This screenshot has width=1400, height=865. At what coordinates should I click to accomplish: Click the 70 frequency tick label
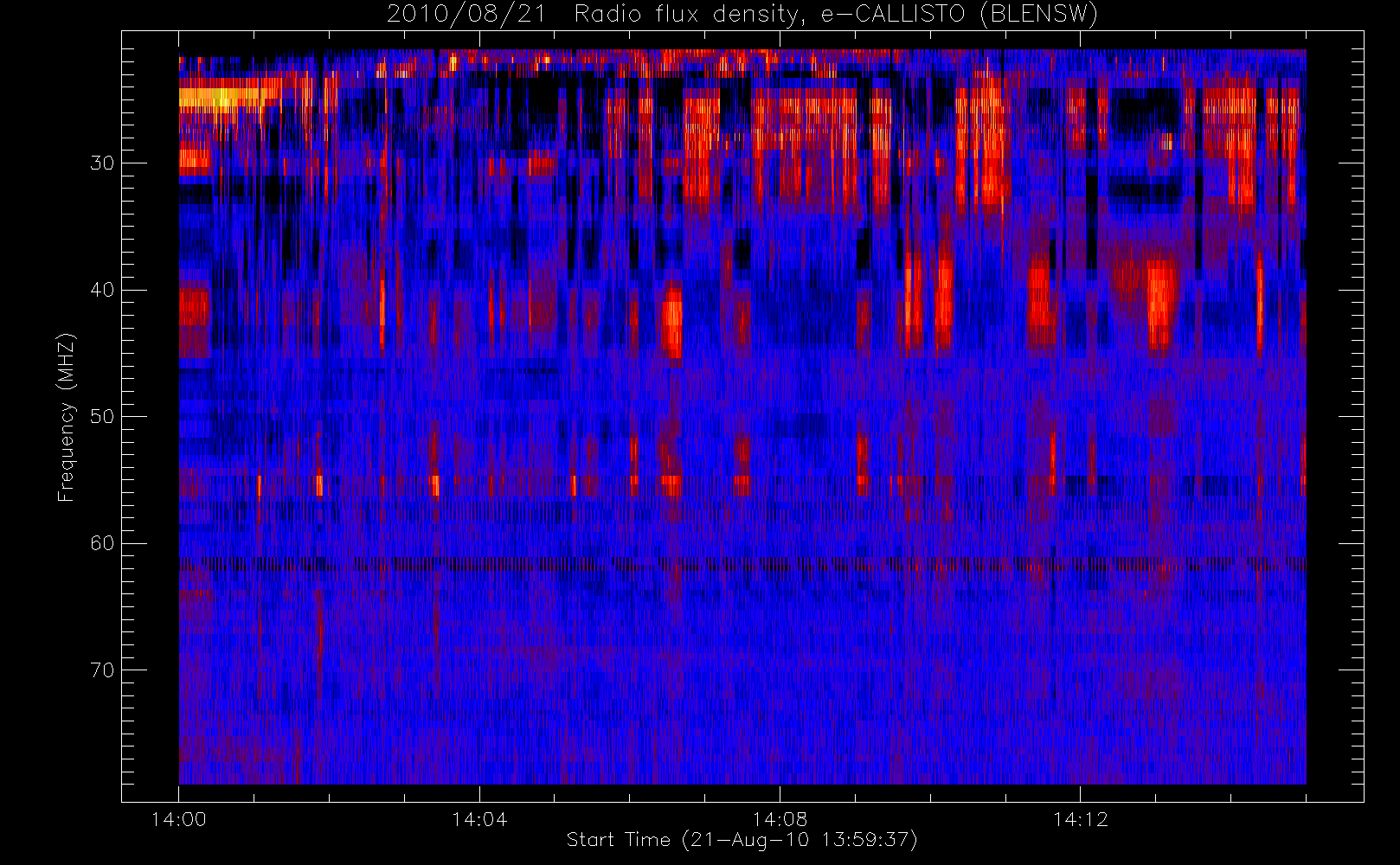pyautogui.click(x=102, y=670)
